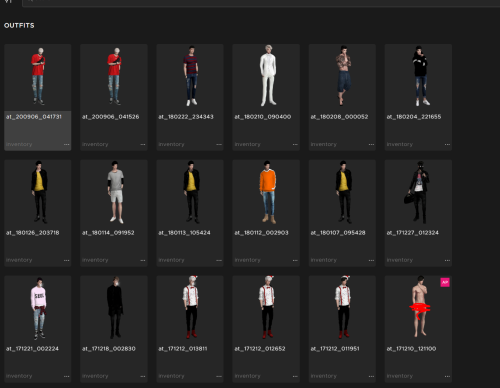This screenshot has height=388, width=500.
Task: Click Inventory link on outfit at_171212_012652
Action: tap(247, 376)
